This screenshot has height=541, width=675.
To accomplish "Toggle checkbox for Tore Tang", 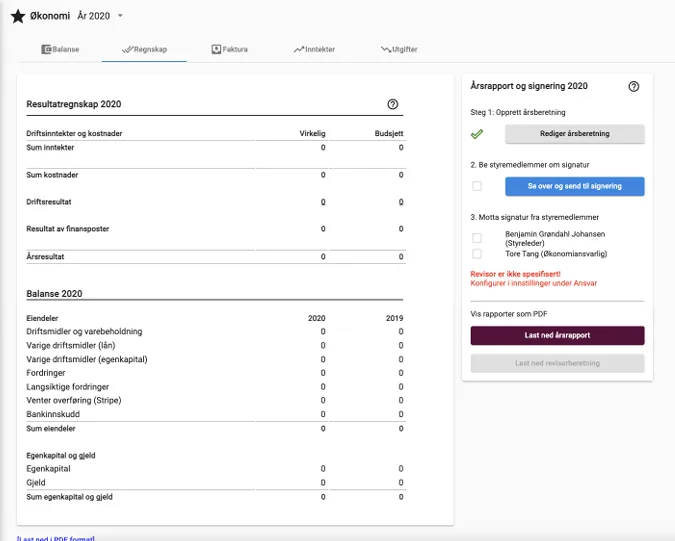I will (x=477, y=254).
